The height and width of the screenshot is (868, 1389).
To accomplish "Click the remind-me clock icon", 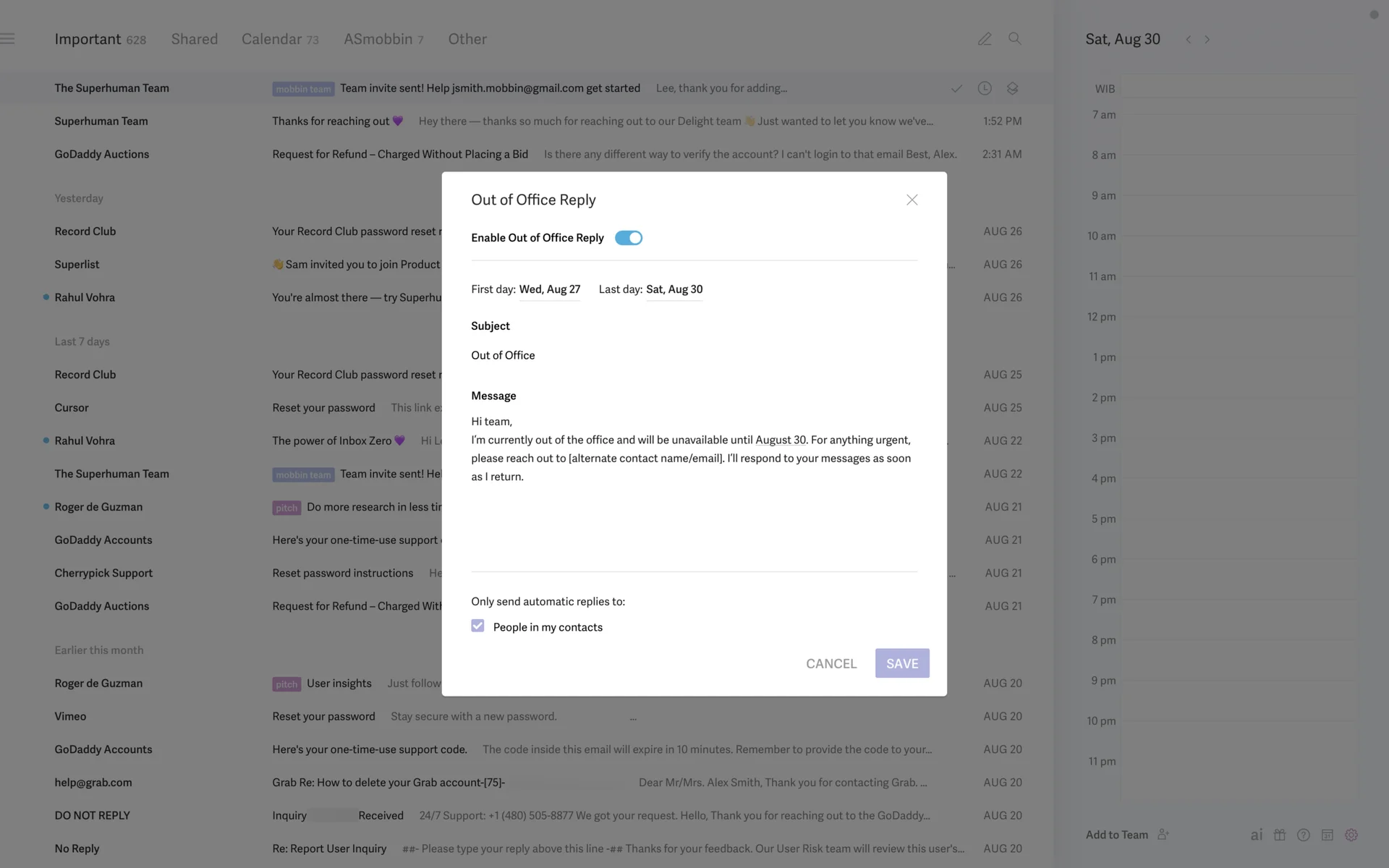I will coord(985,88).
